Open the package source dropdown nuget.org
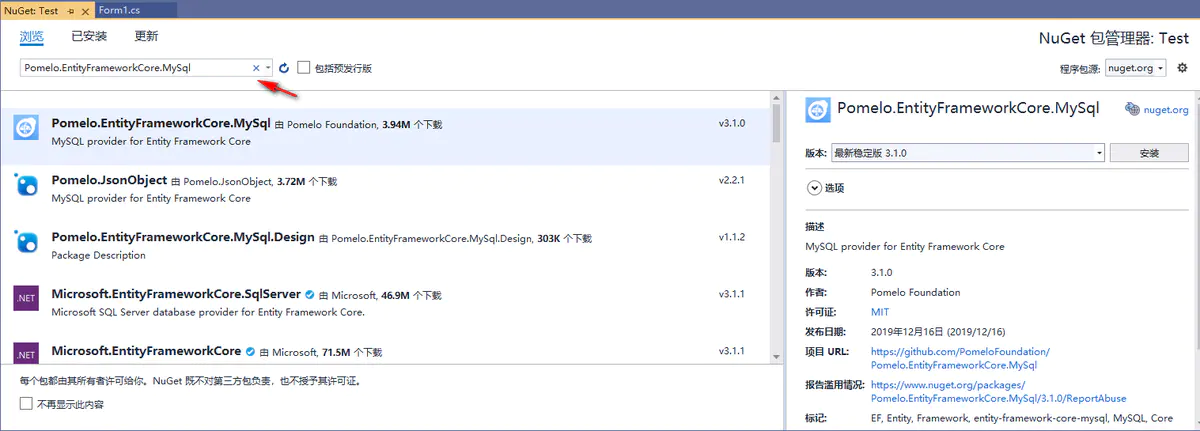The image size is (1200, 431). [x=1136, y=68]
